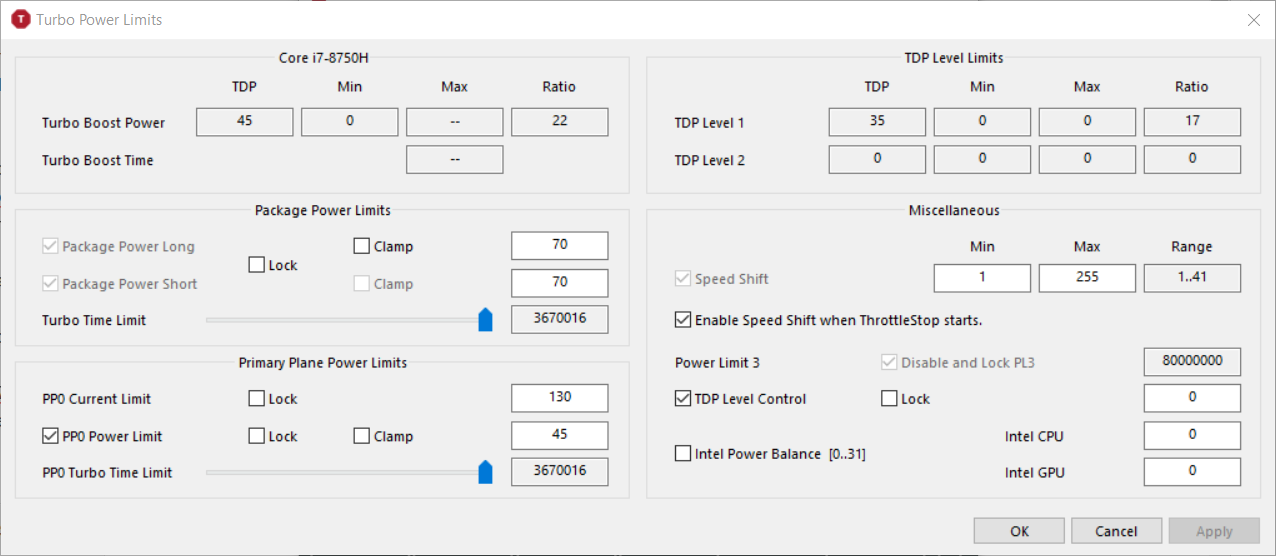Close the Turbo Power Limits window

pyautogui.click(x=1253, y=19)
